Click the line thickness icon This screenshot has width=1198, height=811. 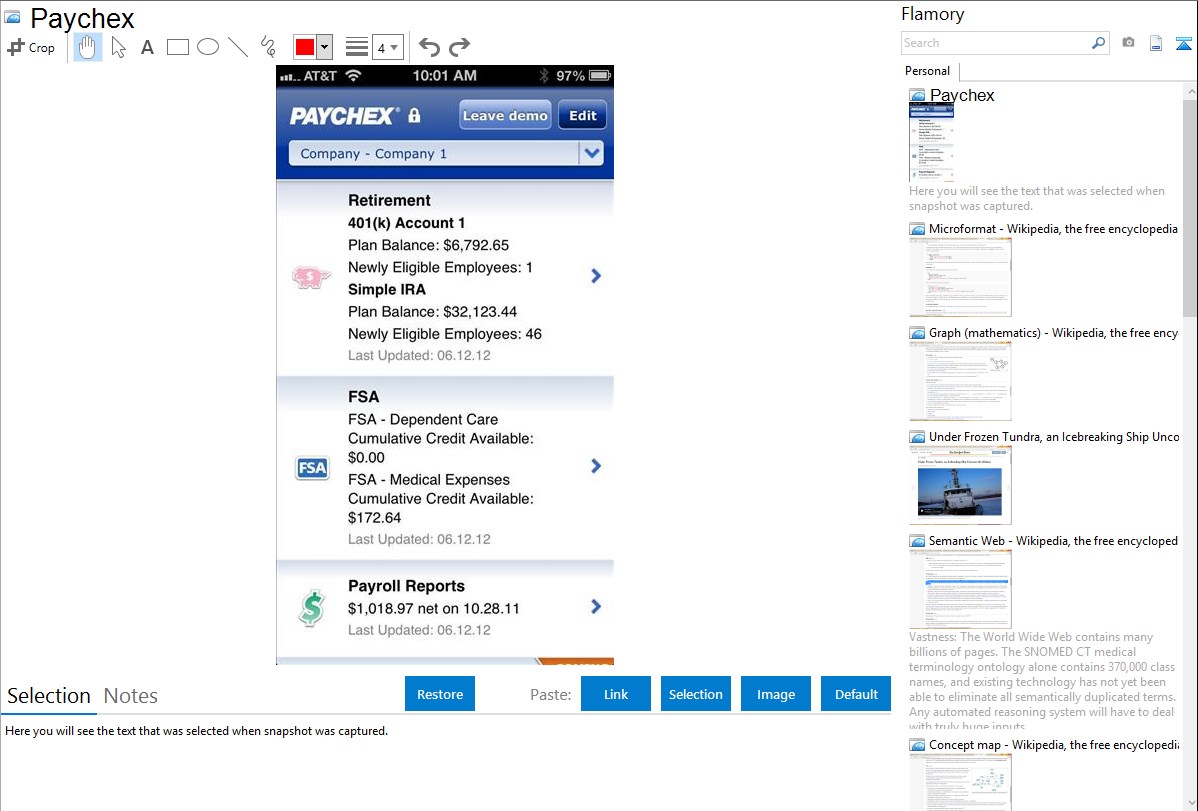[356, 47]
